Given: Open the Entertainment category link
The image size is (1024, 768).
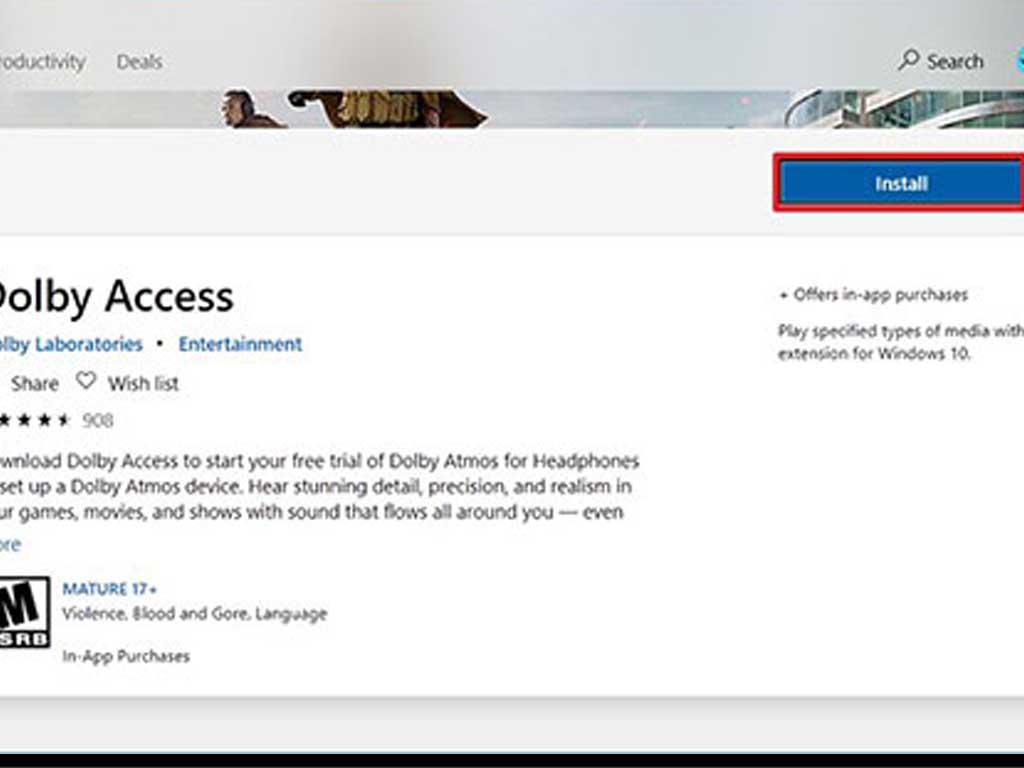Looking at the screenshot, I should point(240,344).
